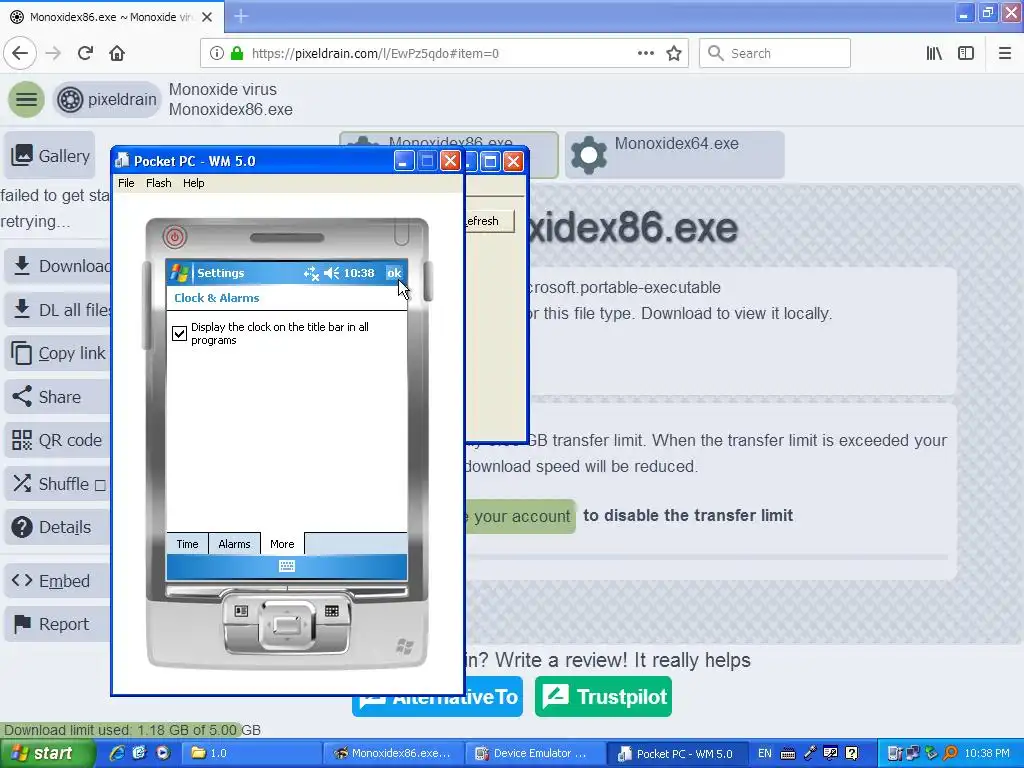Open the Firefox application menu
Screen dimensions: 1024x768
[x=1005, y=53]
